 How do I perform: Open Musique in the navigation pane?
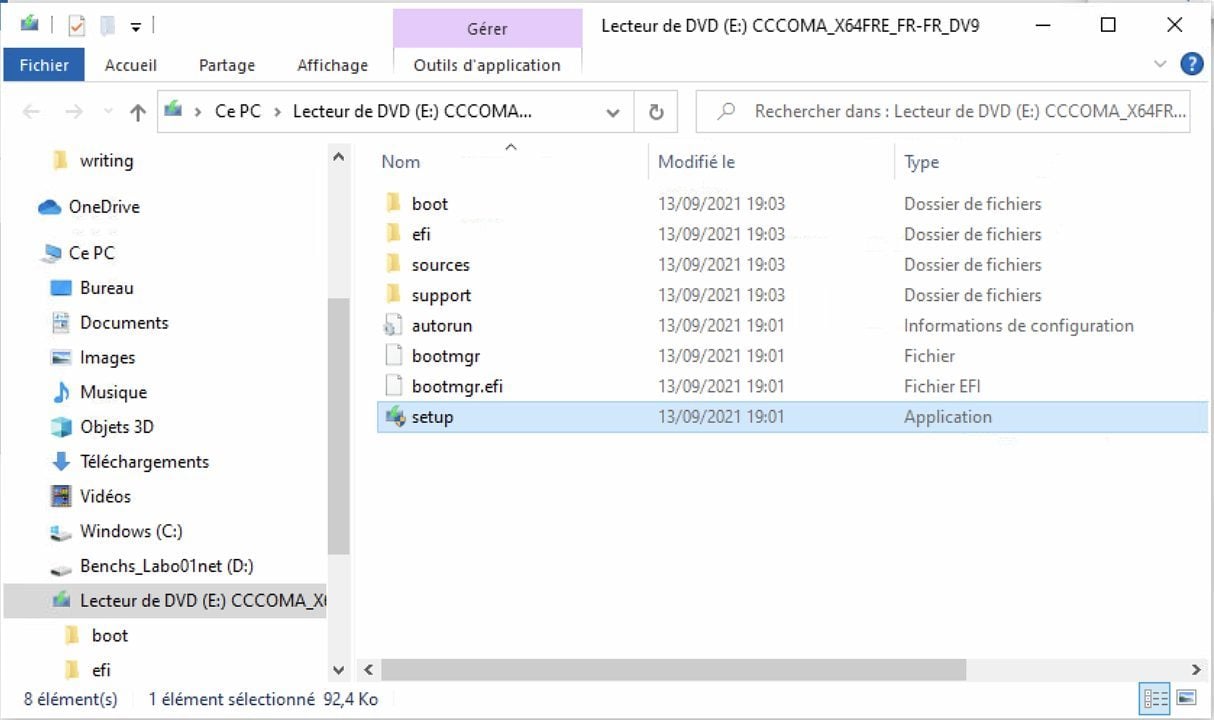(x=113, y=392)
